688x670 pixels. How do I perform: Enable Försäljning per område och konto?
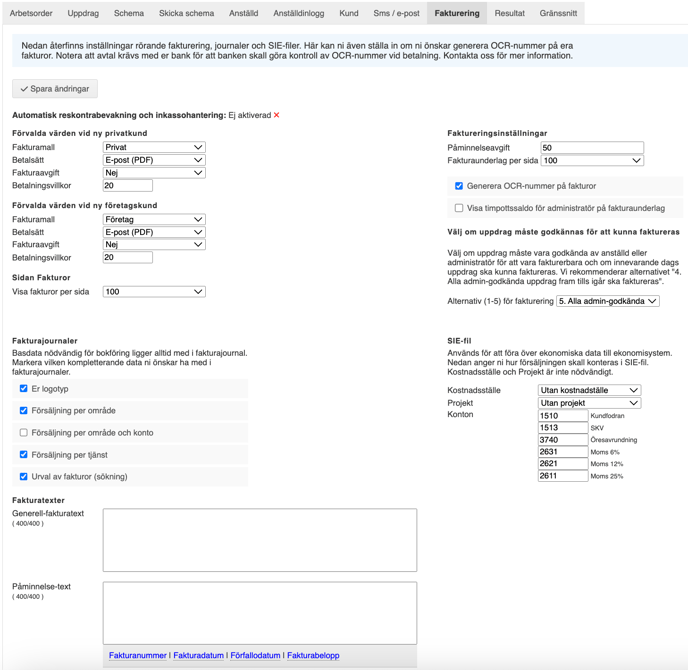[24, 433]
